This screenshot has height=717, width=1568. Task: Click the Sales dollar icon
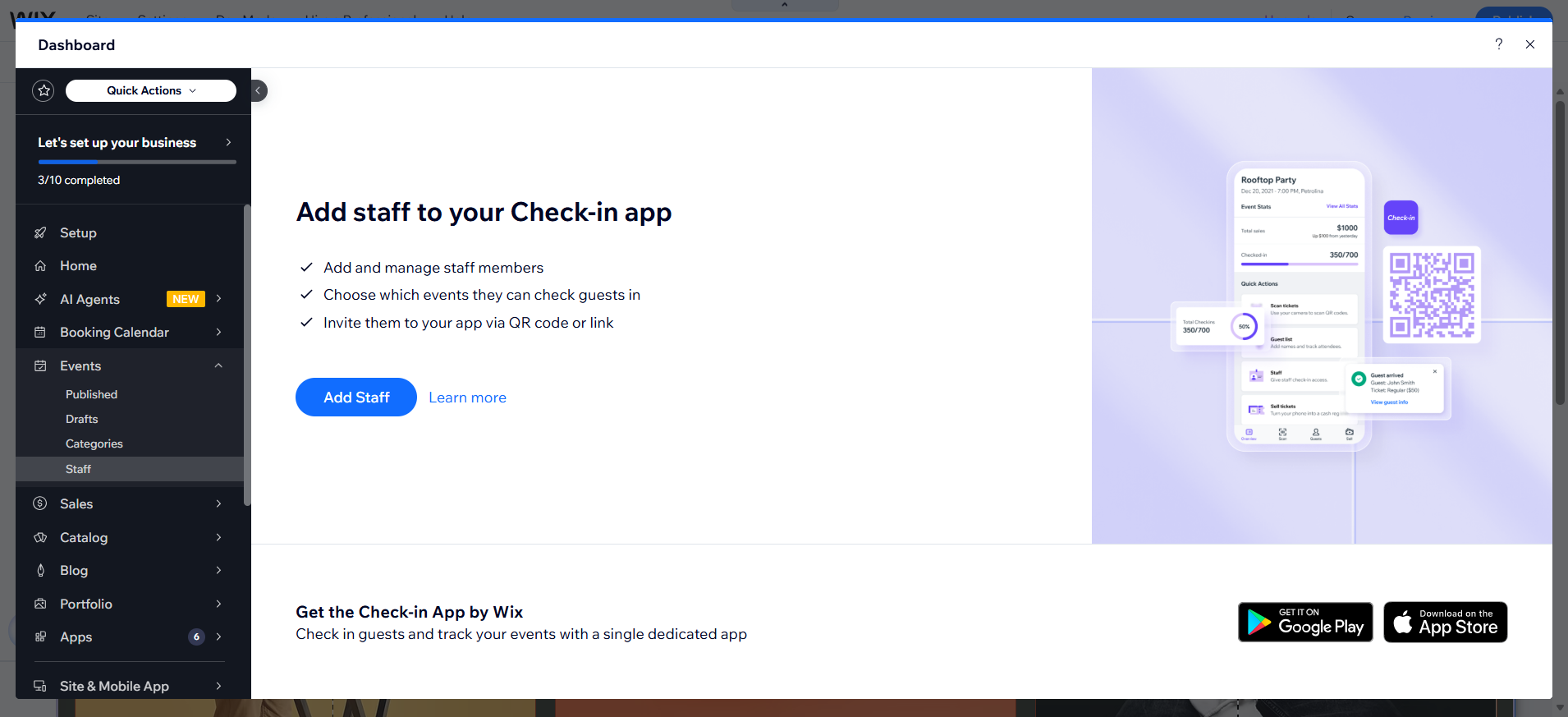(40, 503)
